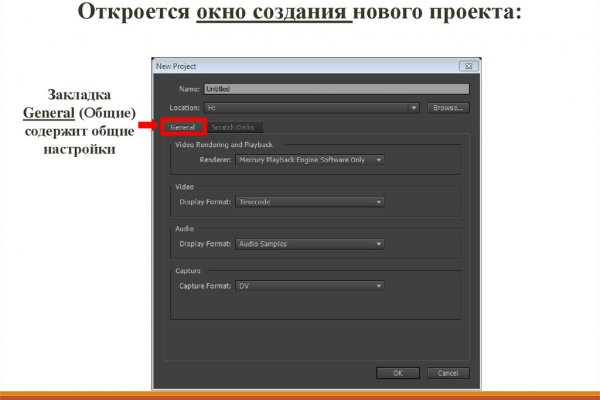Image resolution: width=600 pixels, height=400 pixels.
Task: Open the General tab
Action: pos(181,127)
